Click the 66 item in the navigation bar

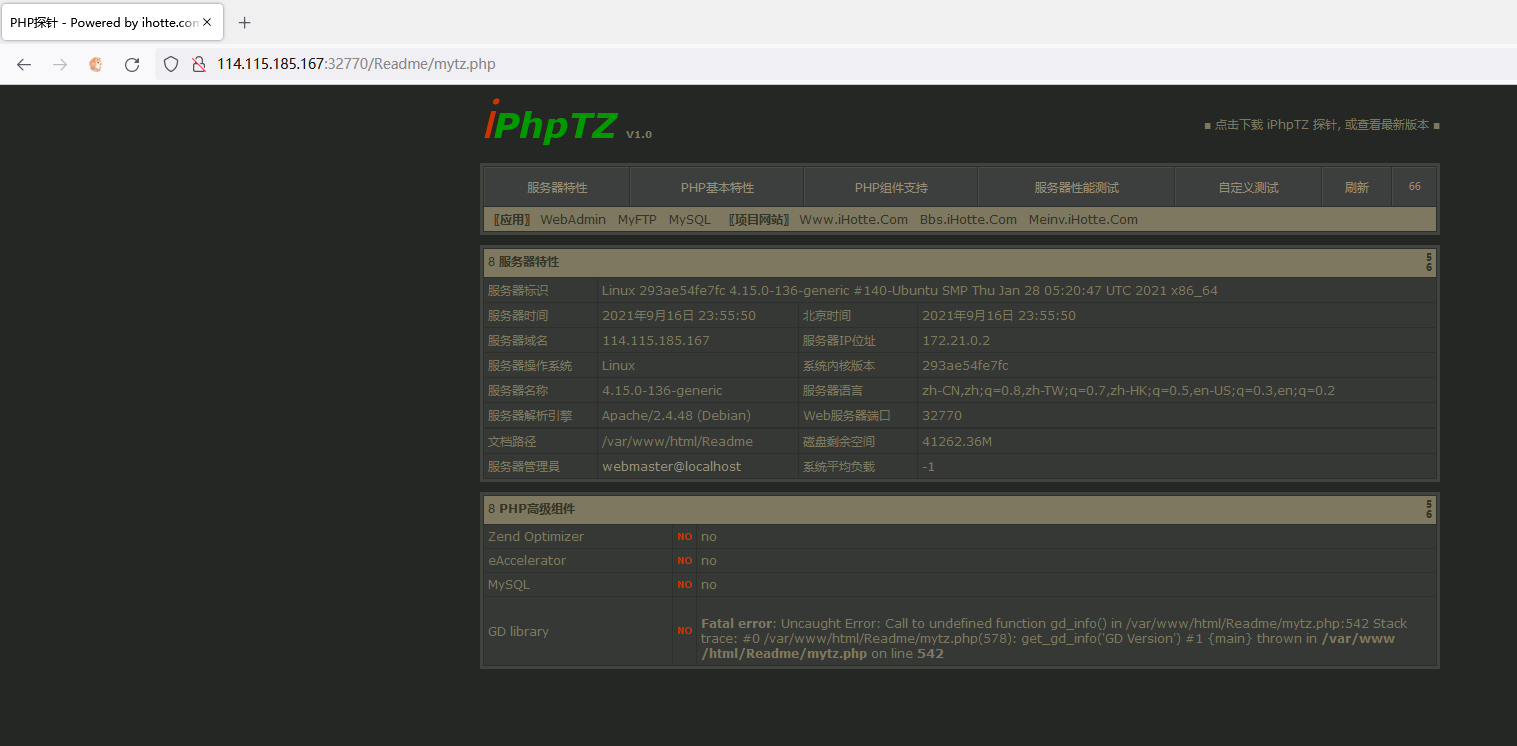(x=1414, y=187)
